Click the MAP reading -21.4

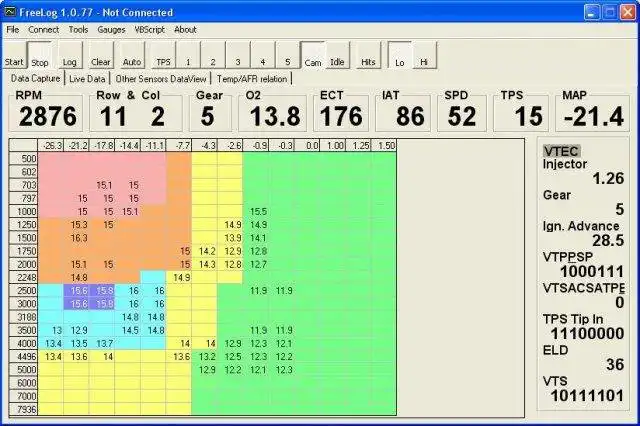(593, 116)
